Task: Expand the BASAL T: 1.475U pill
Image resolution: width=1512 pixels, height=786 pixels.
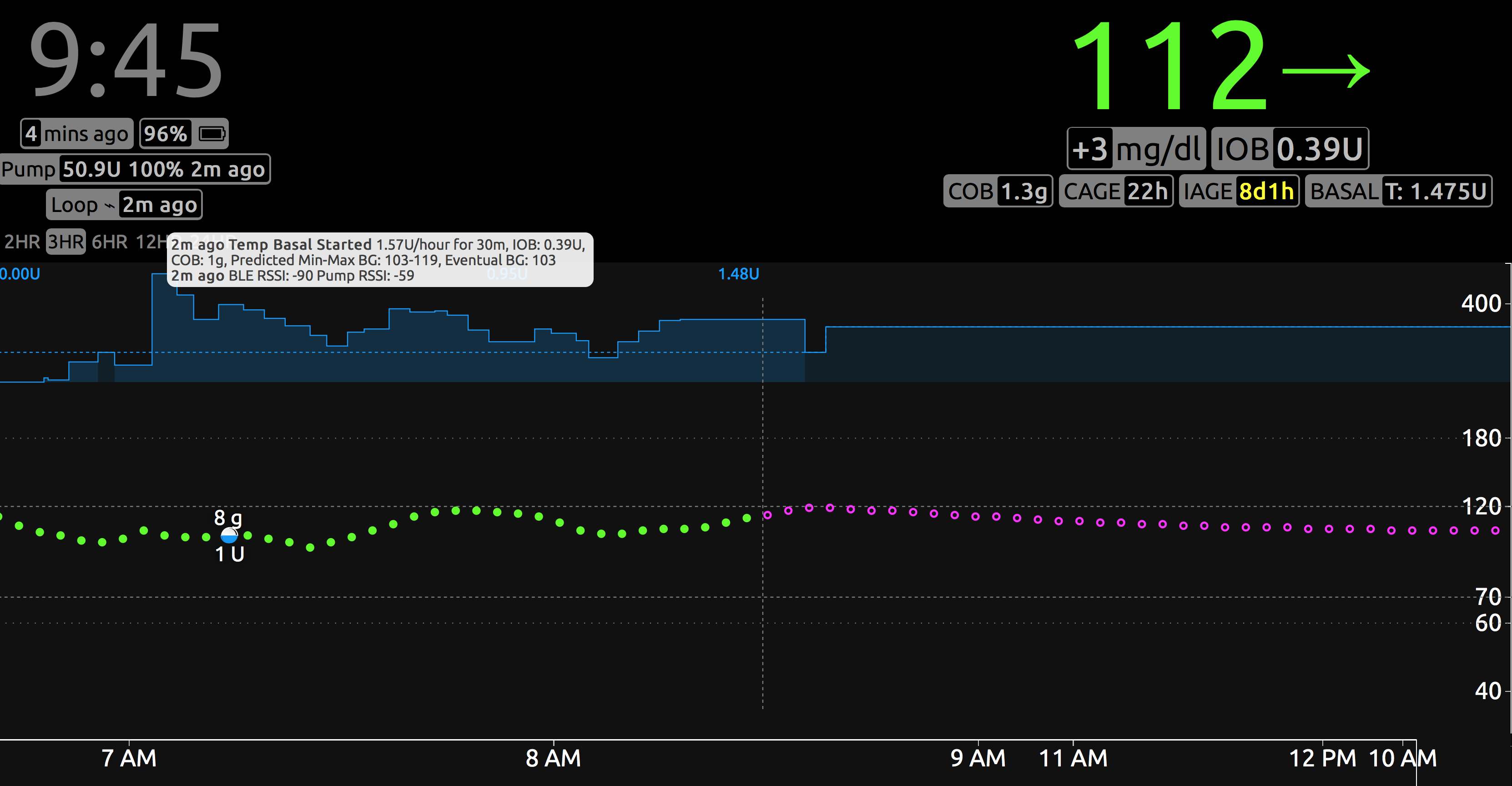Action: [x=1398, y=191]
